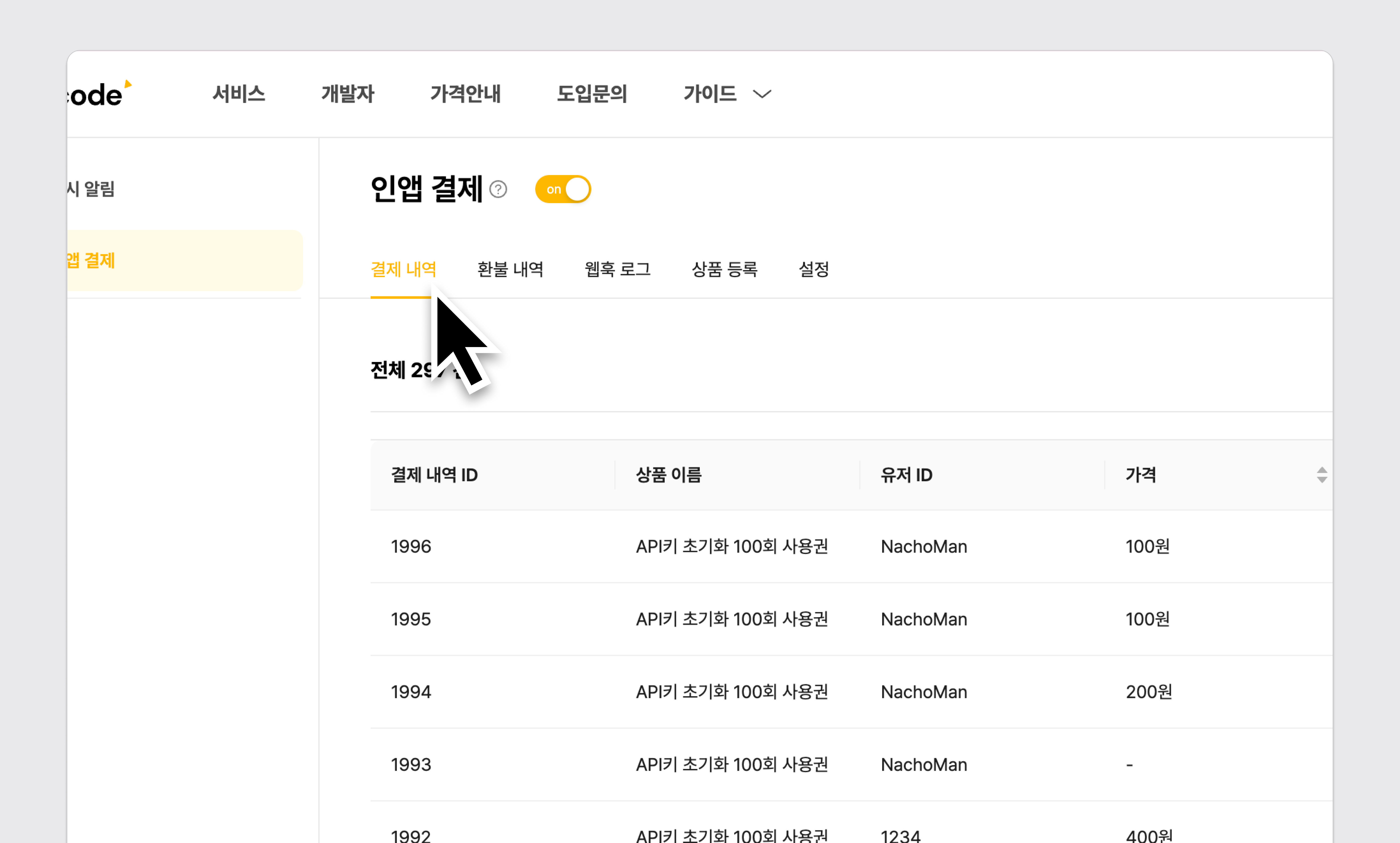Click 가격안내 in the header

(465, 94)
